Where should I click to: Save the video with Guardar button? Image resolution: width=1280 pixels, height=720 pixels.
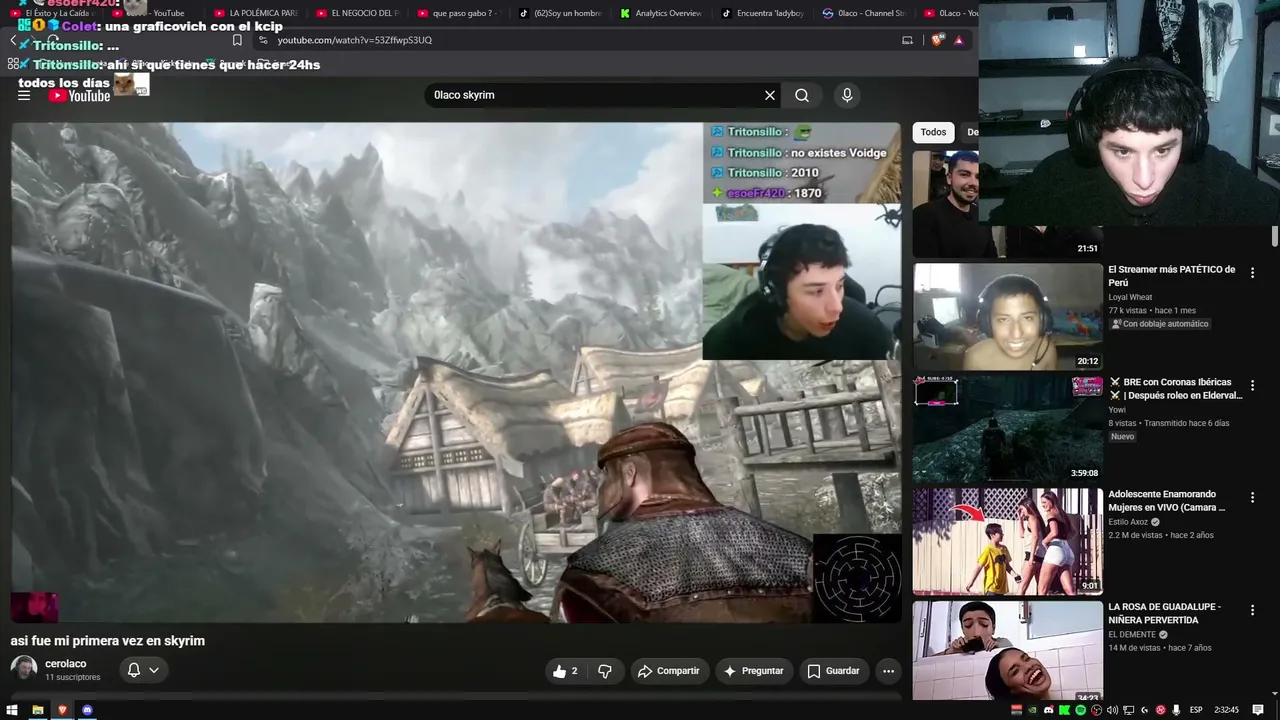click(834, 671)
